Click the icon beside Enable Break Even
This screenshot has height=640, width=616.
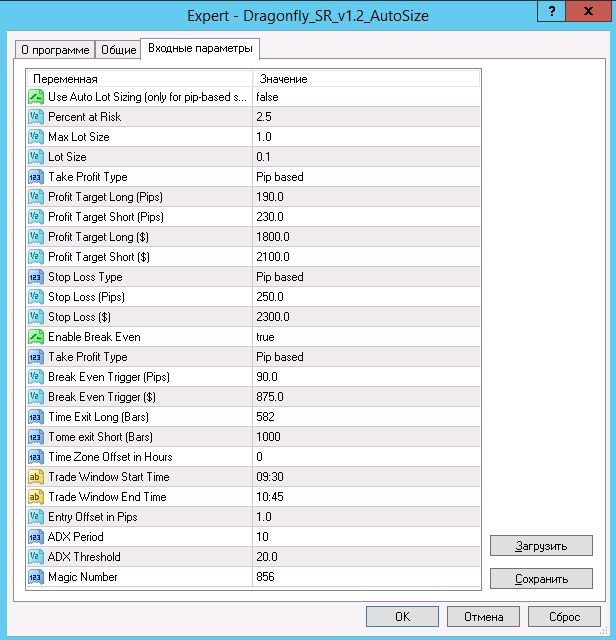36,337
